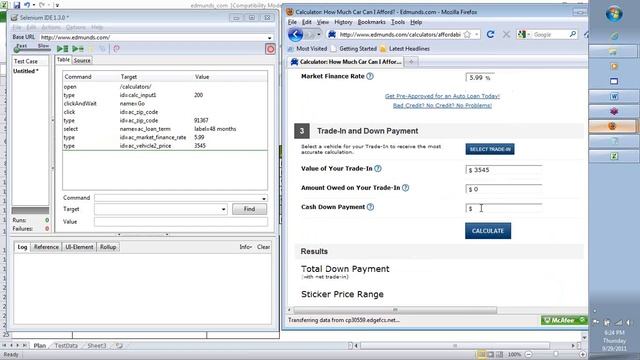This screenshot has height=360, width=640.
Task: Open the Info log level dropdown
Action: [x=245, y=247]
